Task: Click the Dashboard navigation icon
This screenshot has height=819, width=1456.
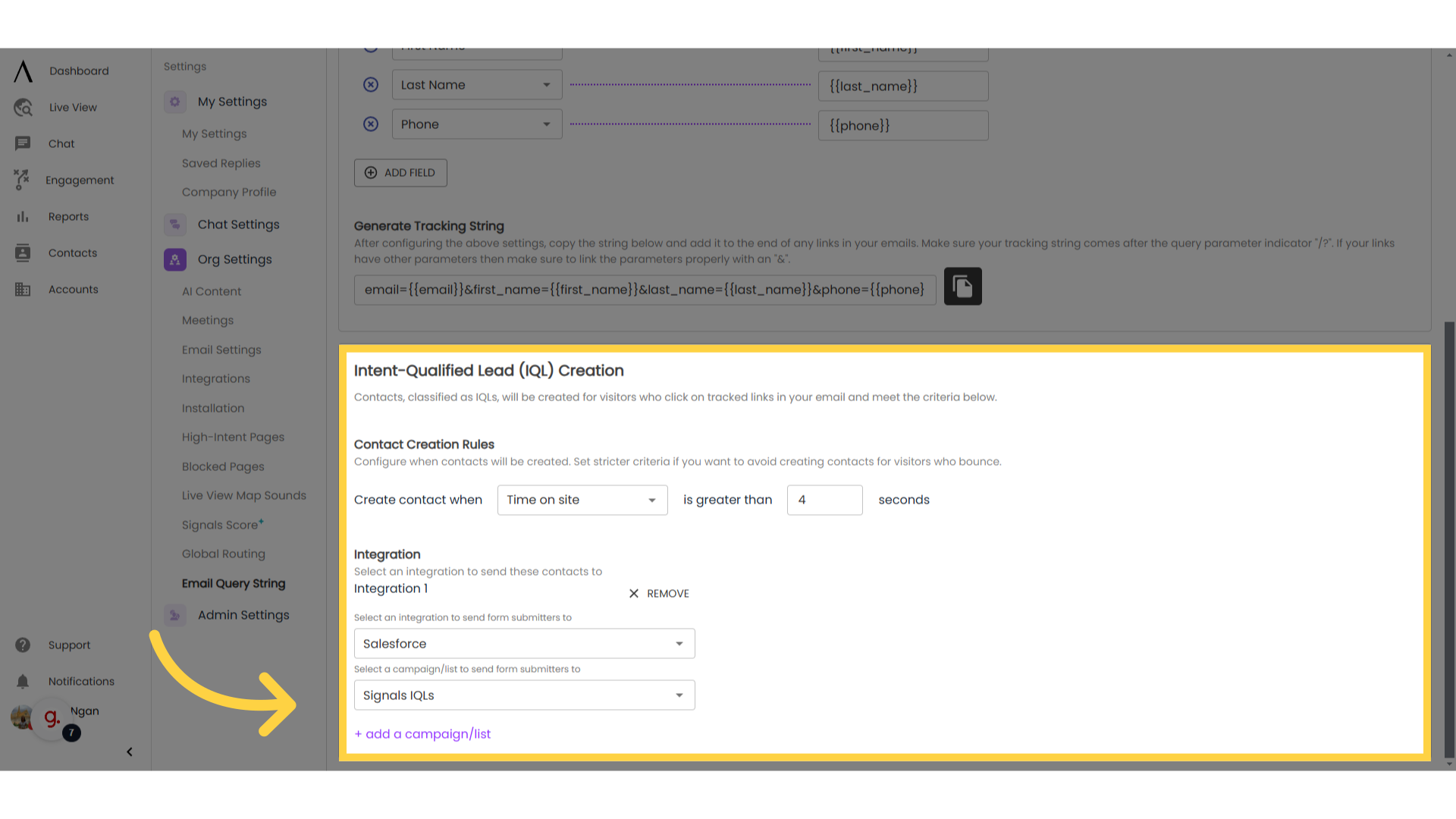Action: click(x=23, y=71)
